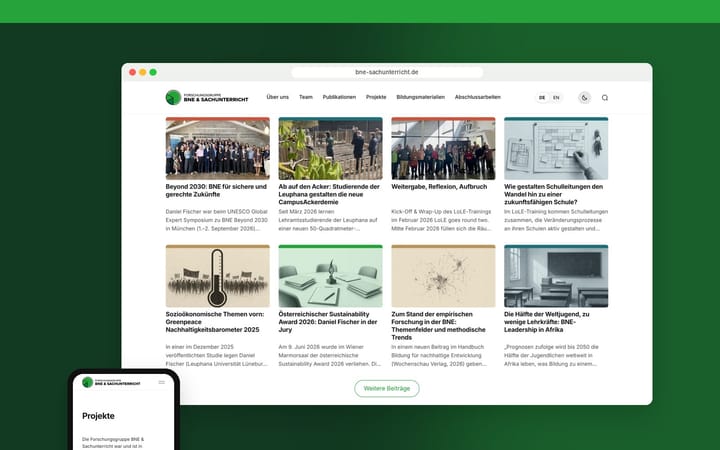Open thumbnail of Weitergabe, Reflexion, Aufbruch post
Image resolution: width=720 pixels, height=450 pixels.
point(443,148)
